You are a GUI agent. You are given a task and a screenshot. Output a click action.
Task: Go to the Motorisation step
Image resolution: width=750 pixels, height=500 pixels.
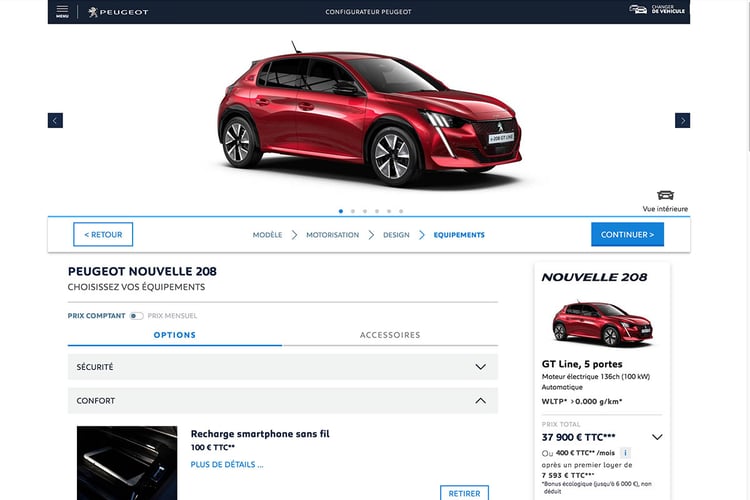click(332, 235)
